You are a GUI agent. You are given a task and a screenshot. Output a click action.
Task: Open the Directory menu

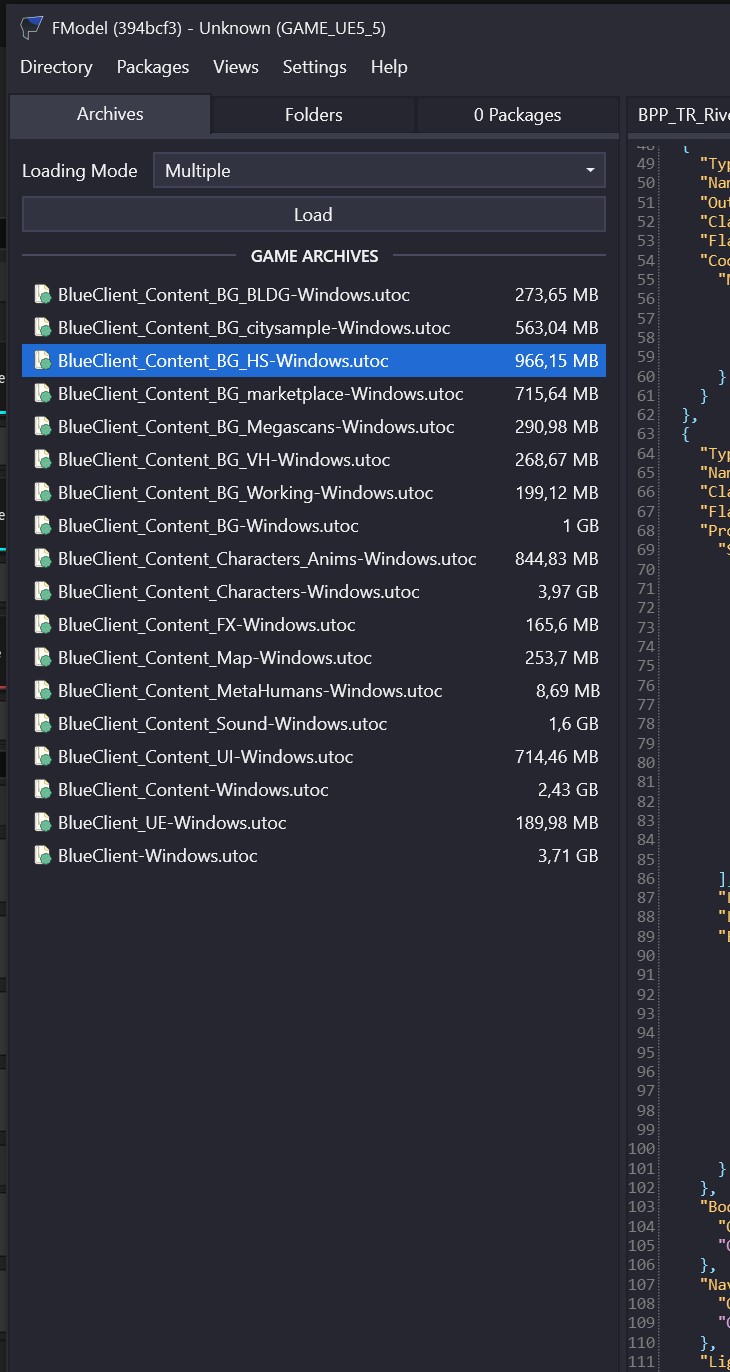(x=56, y=67)
